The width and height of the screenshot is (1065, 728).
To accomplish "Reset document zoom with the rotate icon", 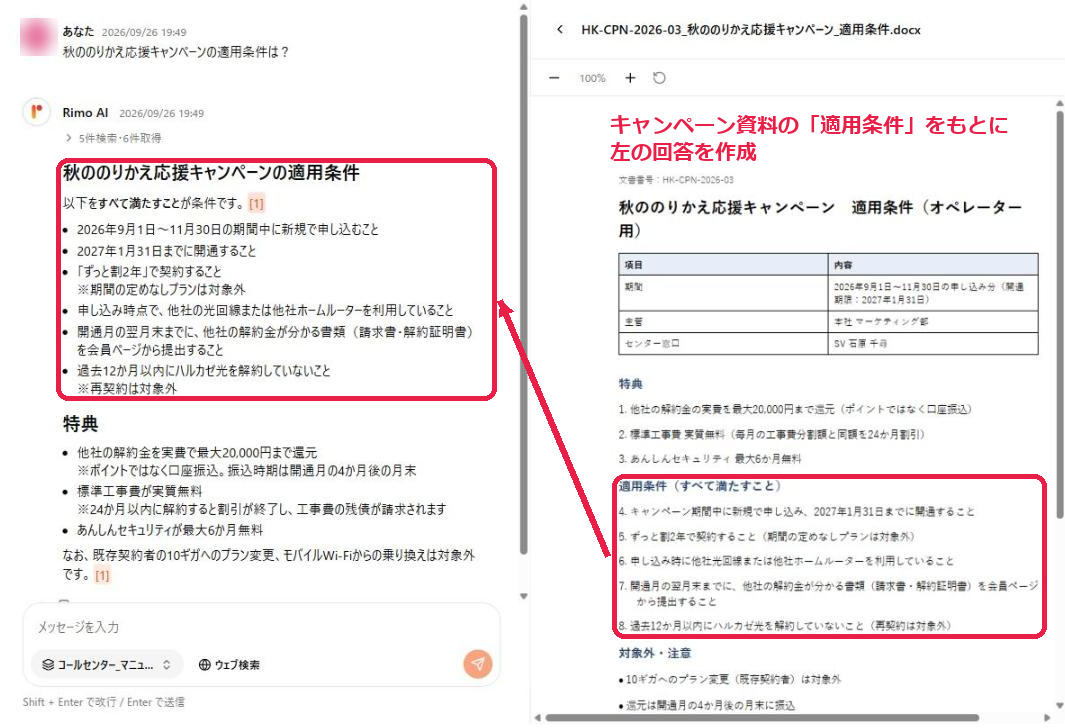I will point(659,78).
